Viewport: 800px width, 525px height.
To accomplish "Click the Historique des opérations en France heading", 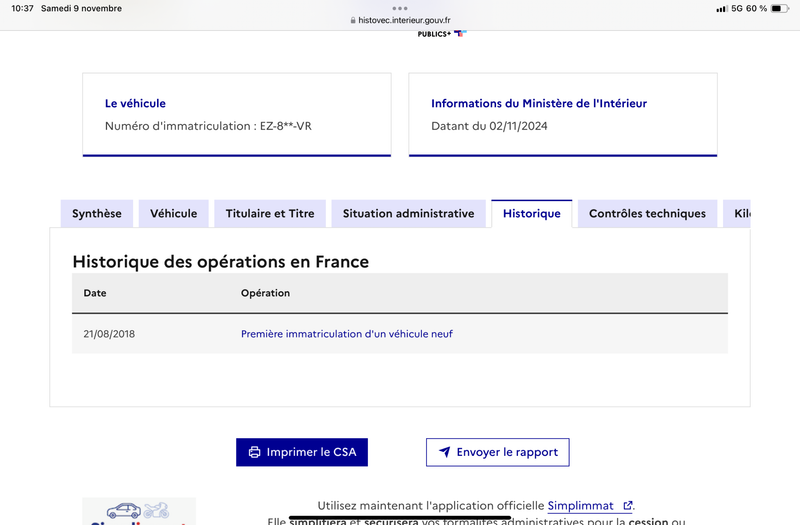I will coord(220,262).
